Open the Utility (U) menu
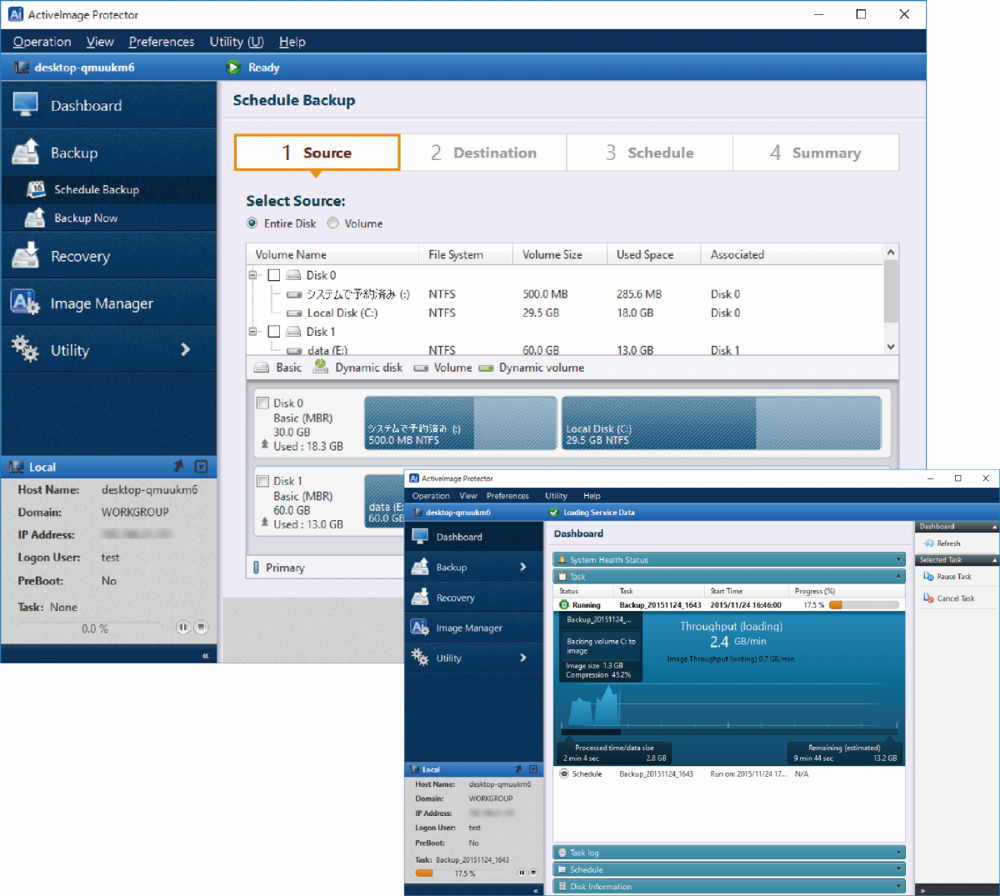 [236, 41]
